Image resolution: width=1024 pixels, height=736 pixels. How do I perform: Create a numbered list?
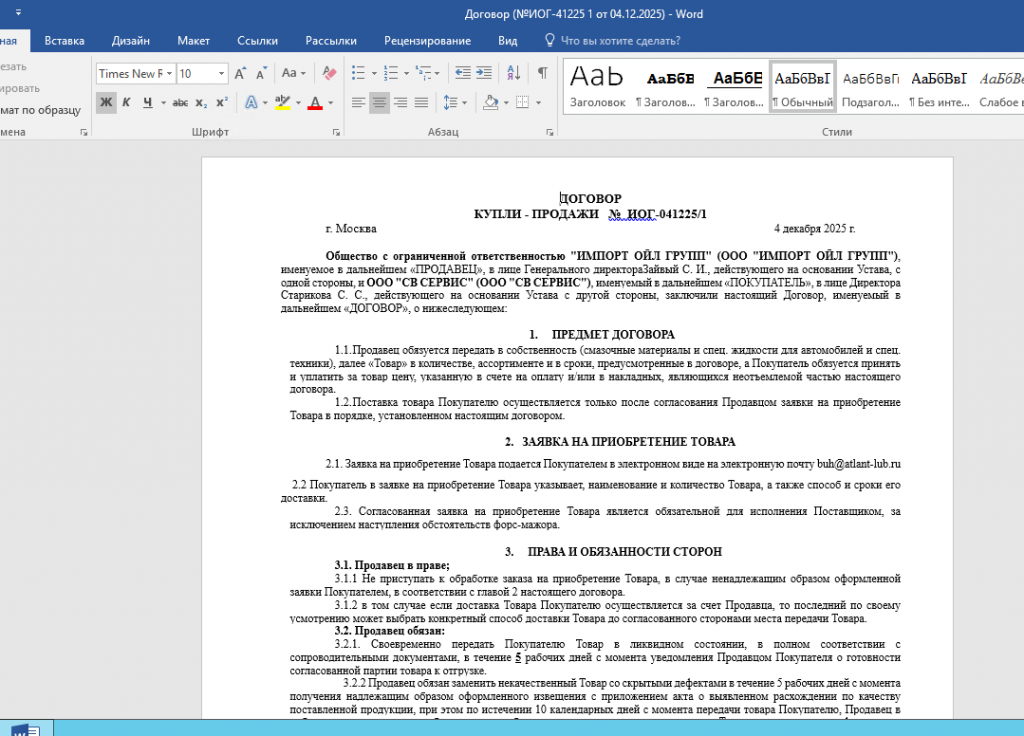tap(391, 73)
